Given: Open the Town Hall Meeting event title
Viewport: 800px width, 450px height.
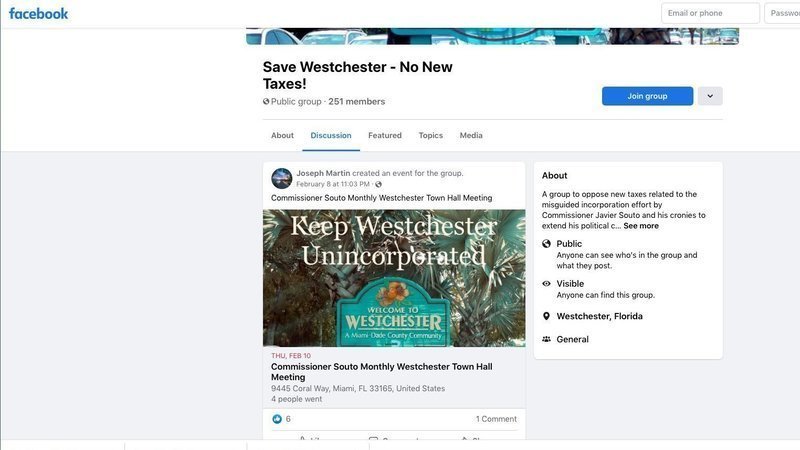Looking at the screenshot, I should point(382,372).
